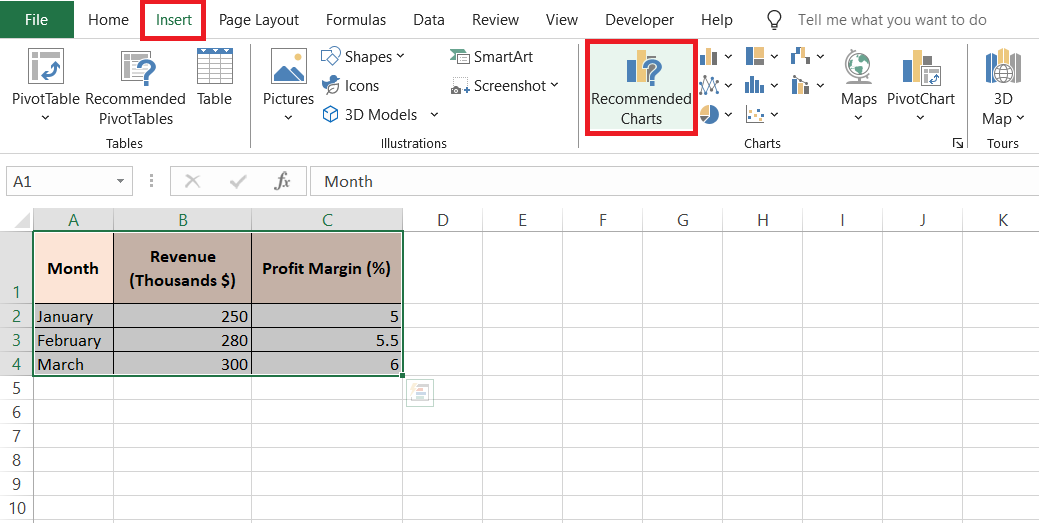Insert a SmartArt graphic

point(491,56)
